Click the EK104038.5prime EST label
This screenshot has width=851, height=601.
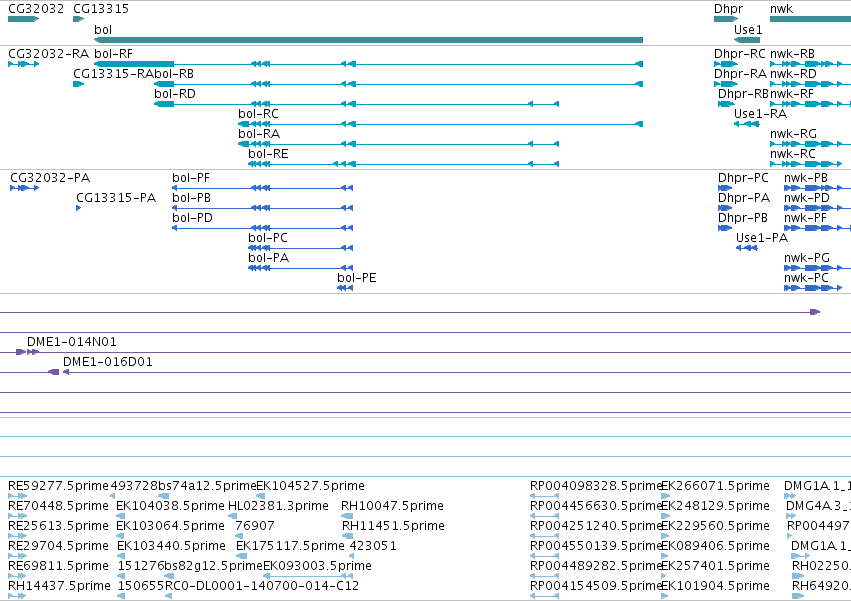pyautogui.click(x=170, y=505)
